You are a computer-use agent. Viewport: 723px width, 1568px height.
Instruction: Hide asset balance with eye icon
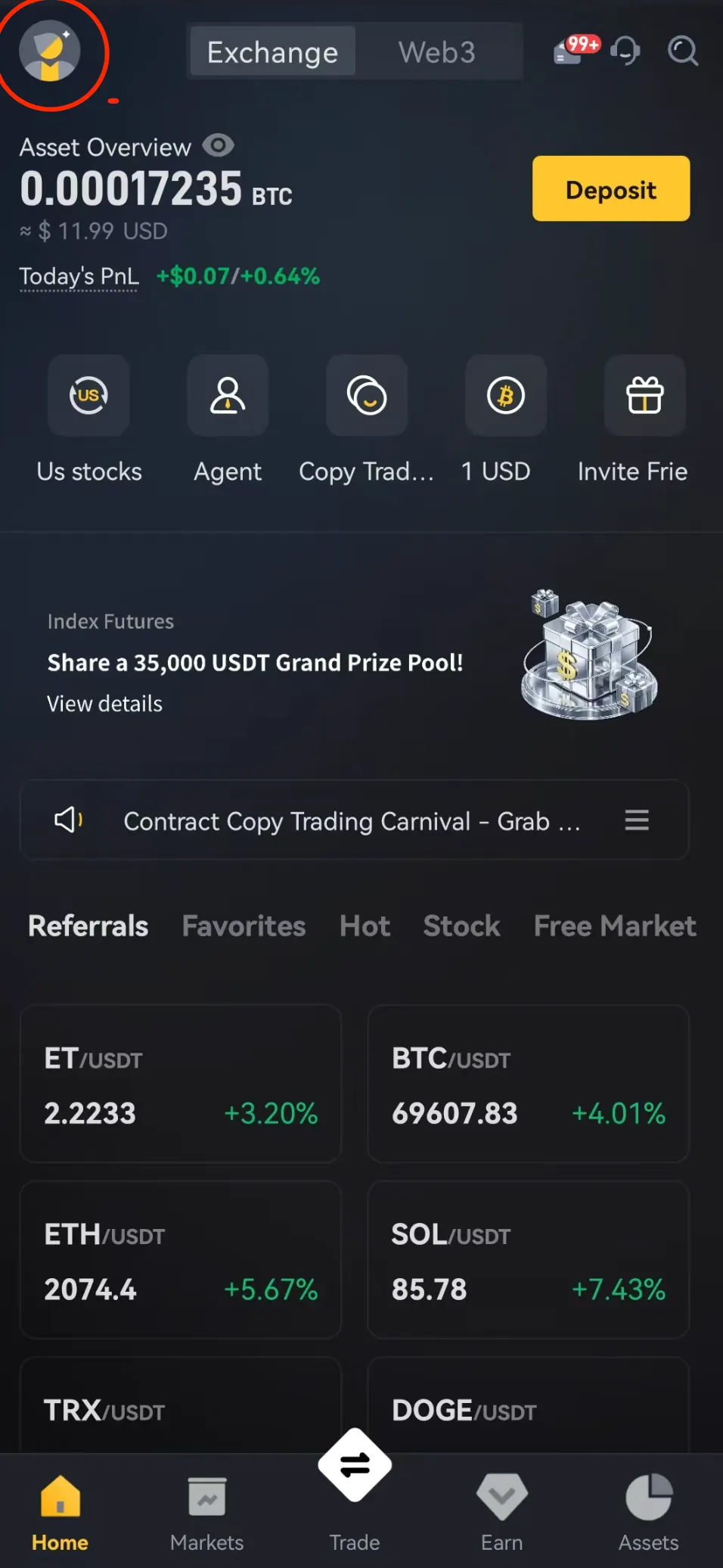pyautogui.click(x=219, y=145)
